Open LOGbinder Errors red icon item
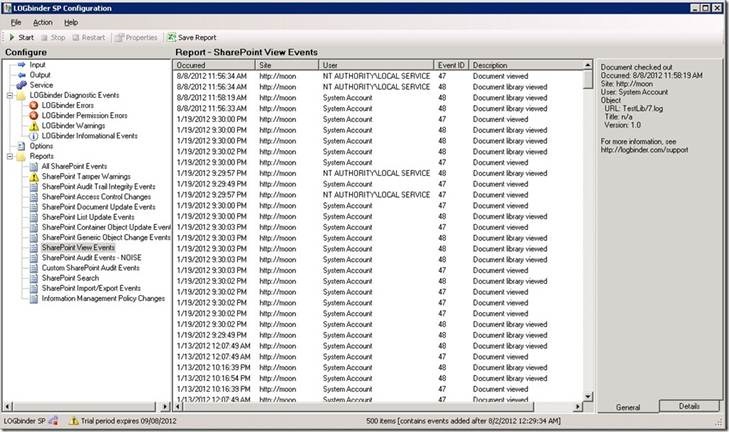Image resolution: width=729 pixels, height=432 pixels. click(33, 105)
